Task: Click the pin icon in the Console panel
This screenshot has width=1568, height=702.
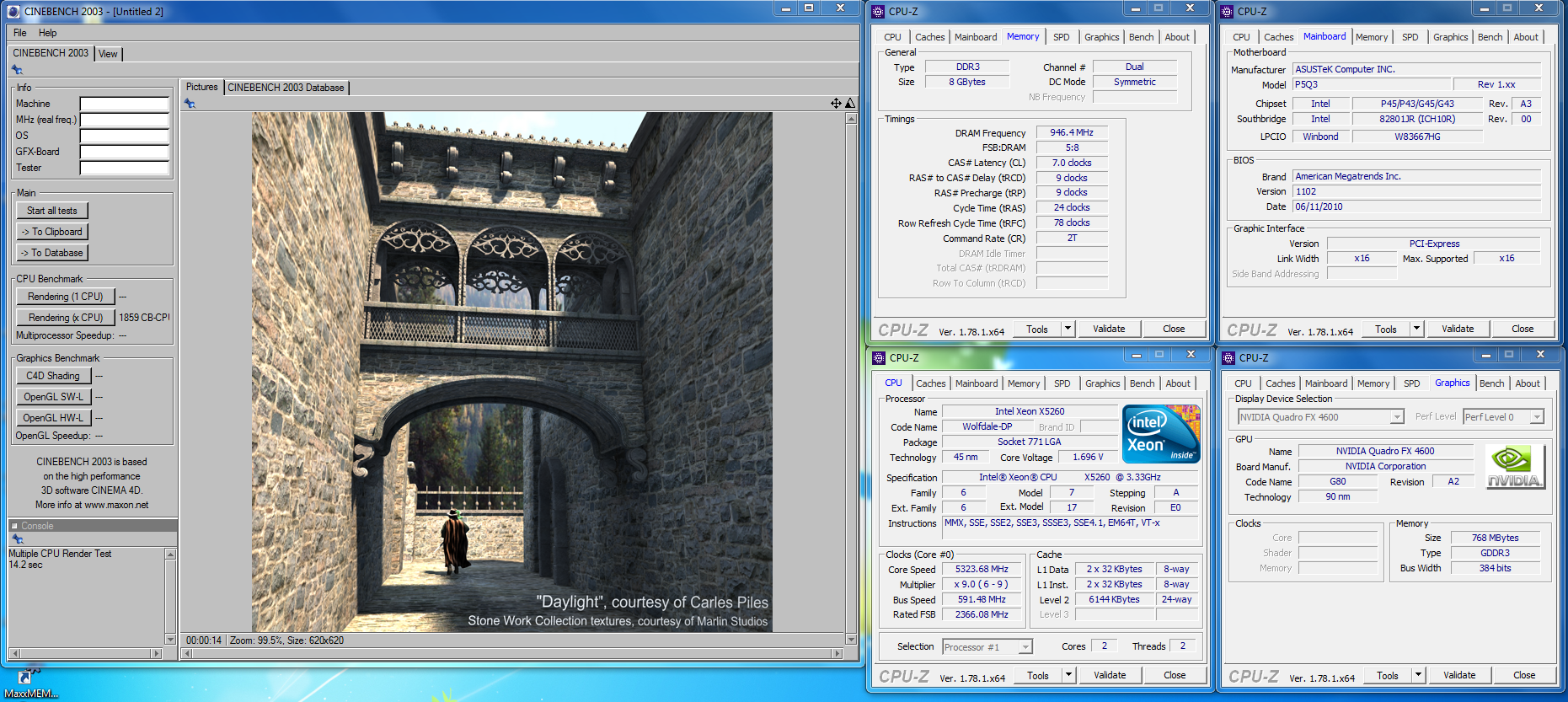Action: [x=17, y=539]
